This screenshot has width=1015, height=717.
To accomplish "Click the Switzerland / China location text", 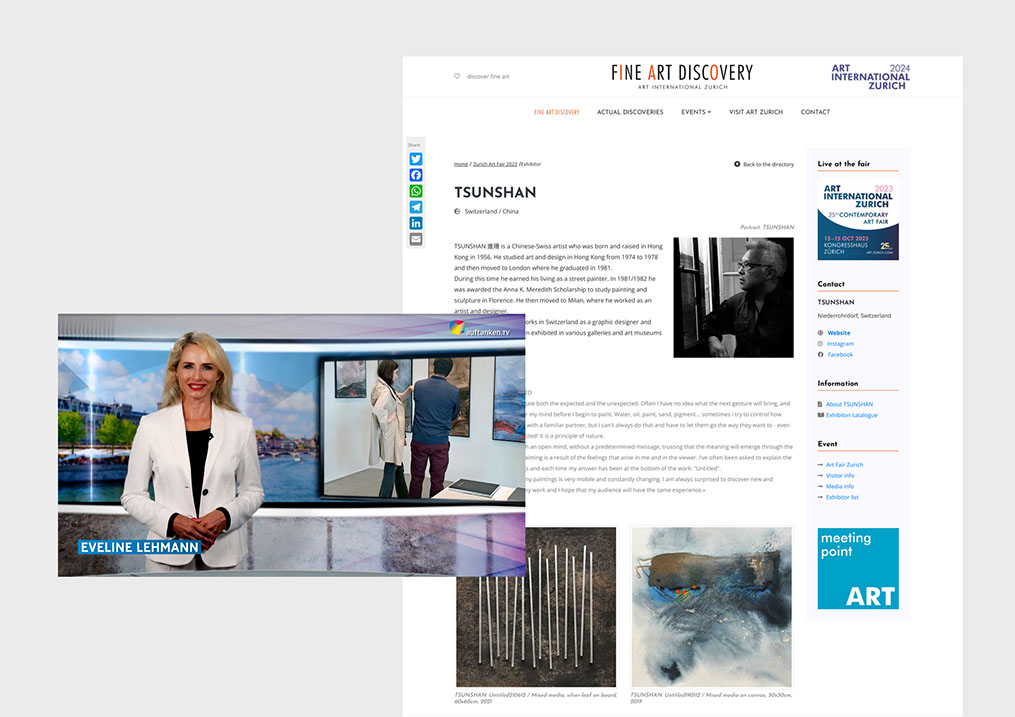I will click(491, 212).
